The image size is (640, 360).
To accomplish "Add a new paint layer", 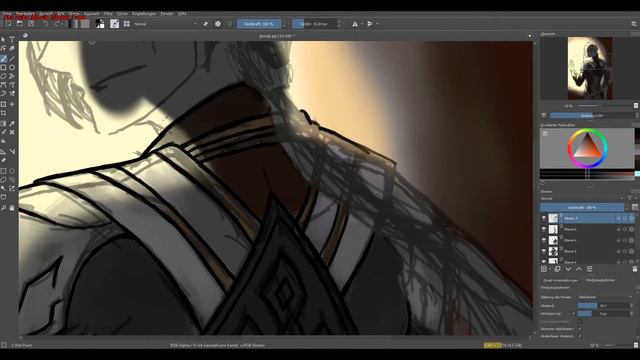I will pos(544,269).
